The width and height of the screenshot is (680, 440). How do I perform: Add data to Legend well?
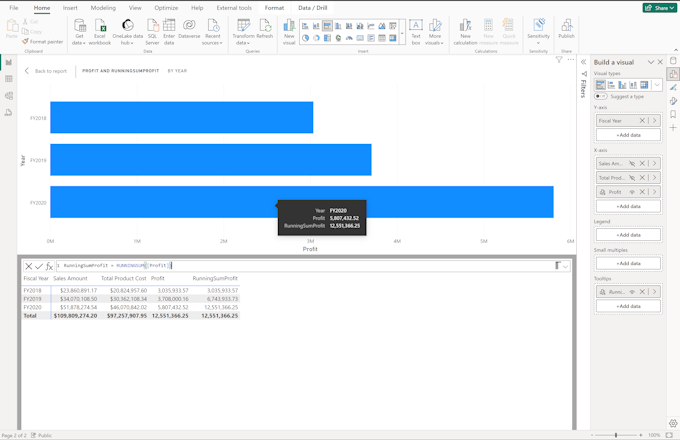coord(628,235)
